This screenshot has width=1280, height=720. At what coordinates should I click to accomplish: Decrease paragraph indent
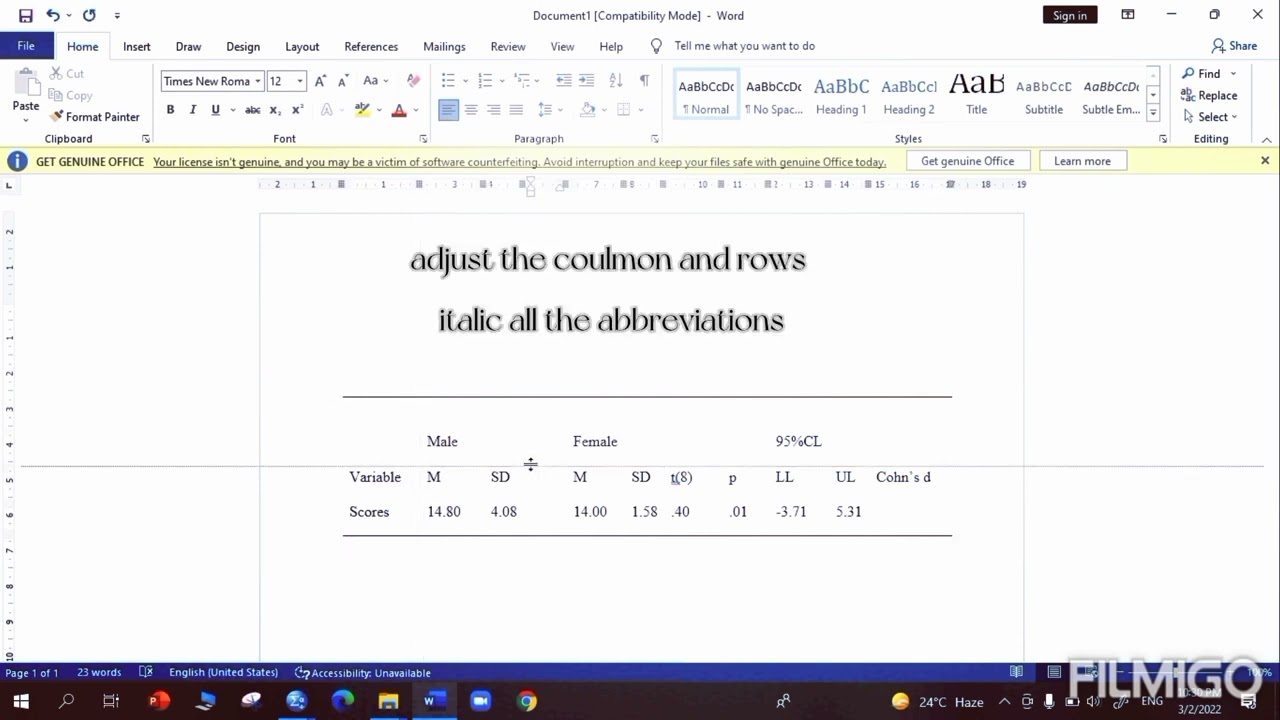pos(564,81)
